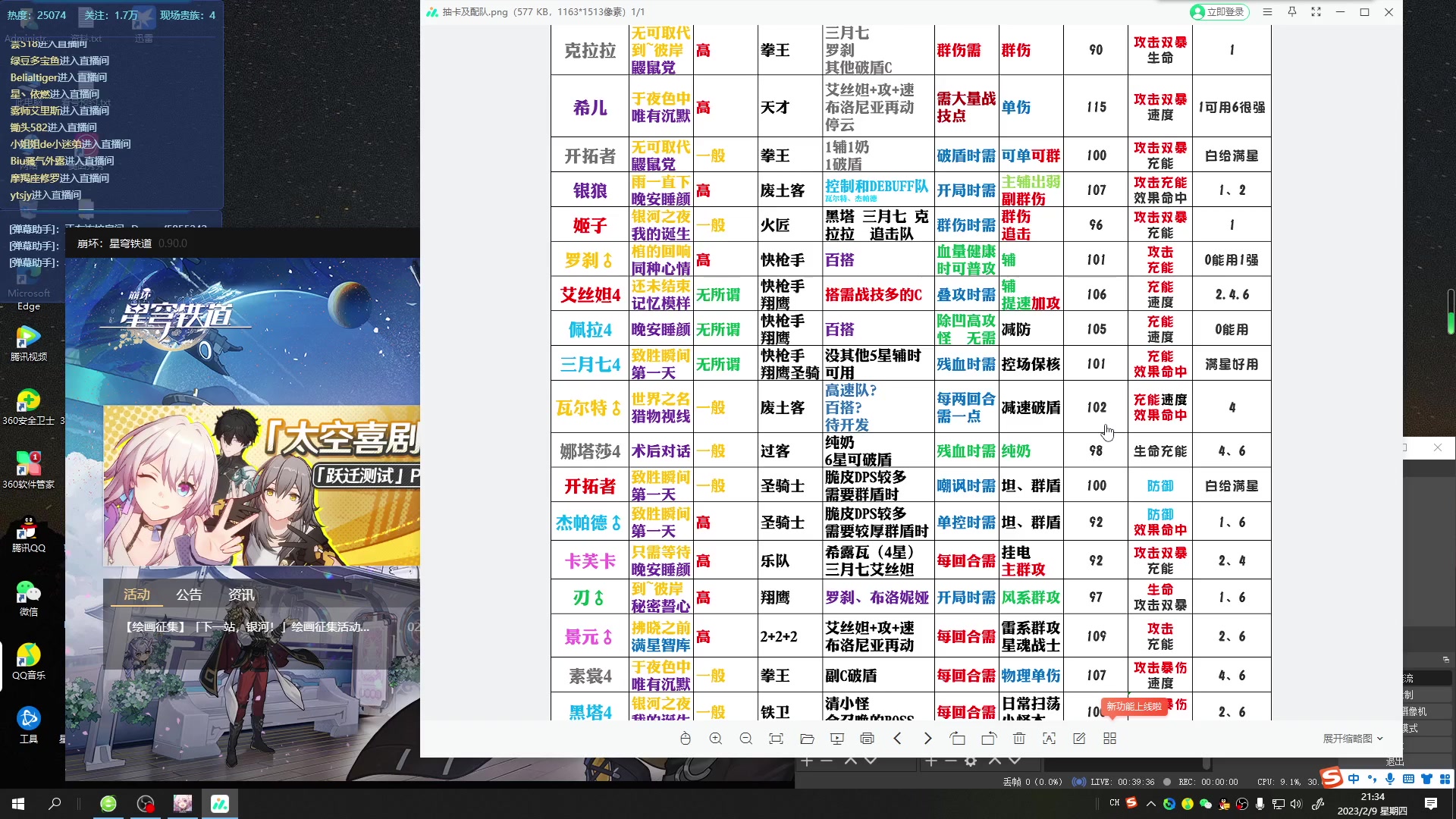This screenshot has width=1456, height=819.
Task: Switch to the 资讯 tab in game launcher
Action: [241, 595]
